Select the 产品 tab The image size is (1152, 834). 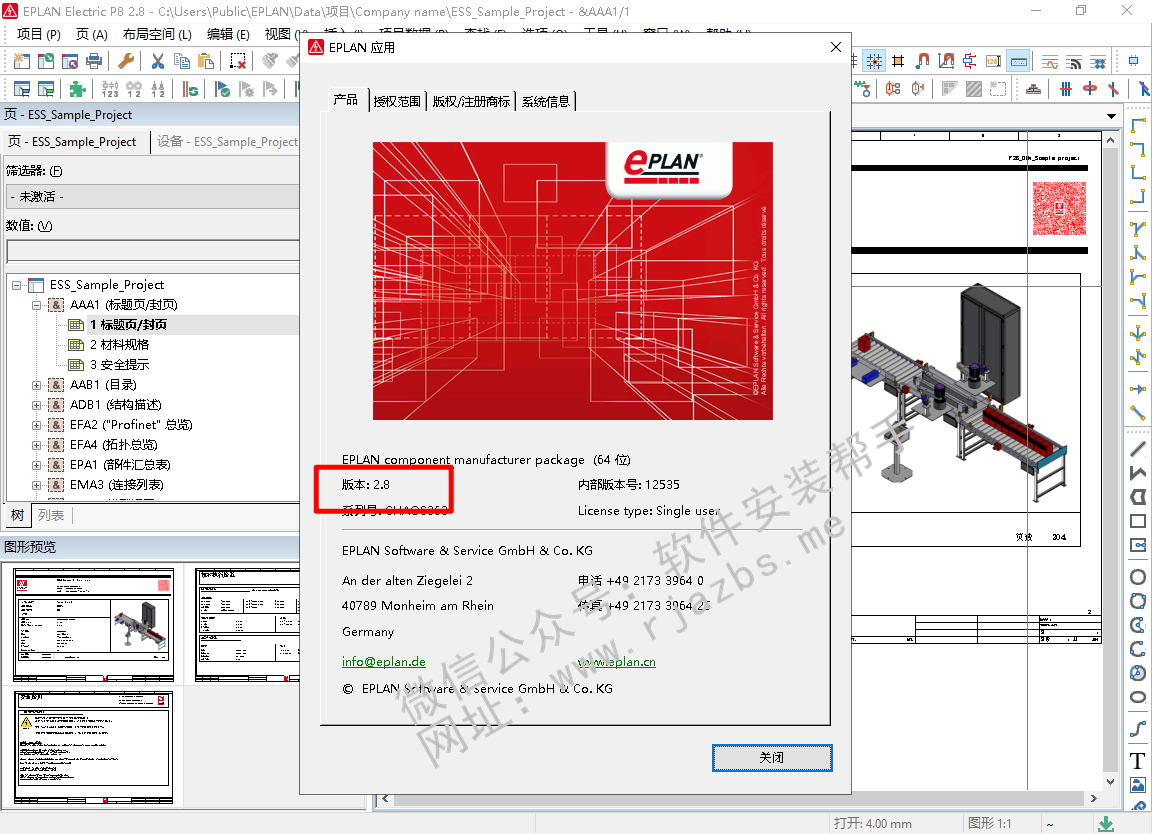click(345, 100)
